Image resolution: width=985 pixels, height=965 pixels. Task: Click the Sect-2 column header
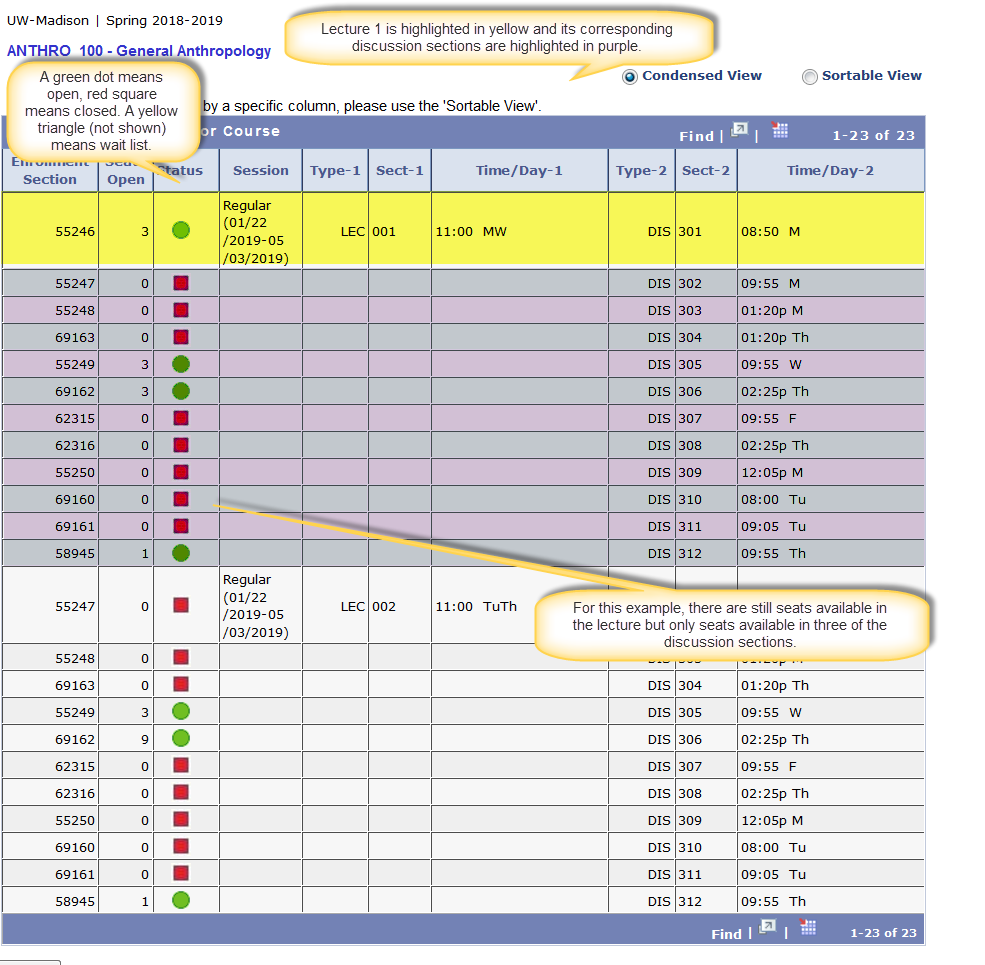[706, 170]
